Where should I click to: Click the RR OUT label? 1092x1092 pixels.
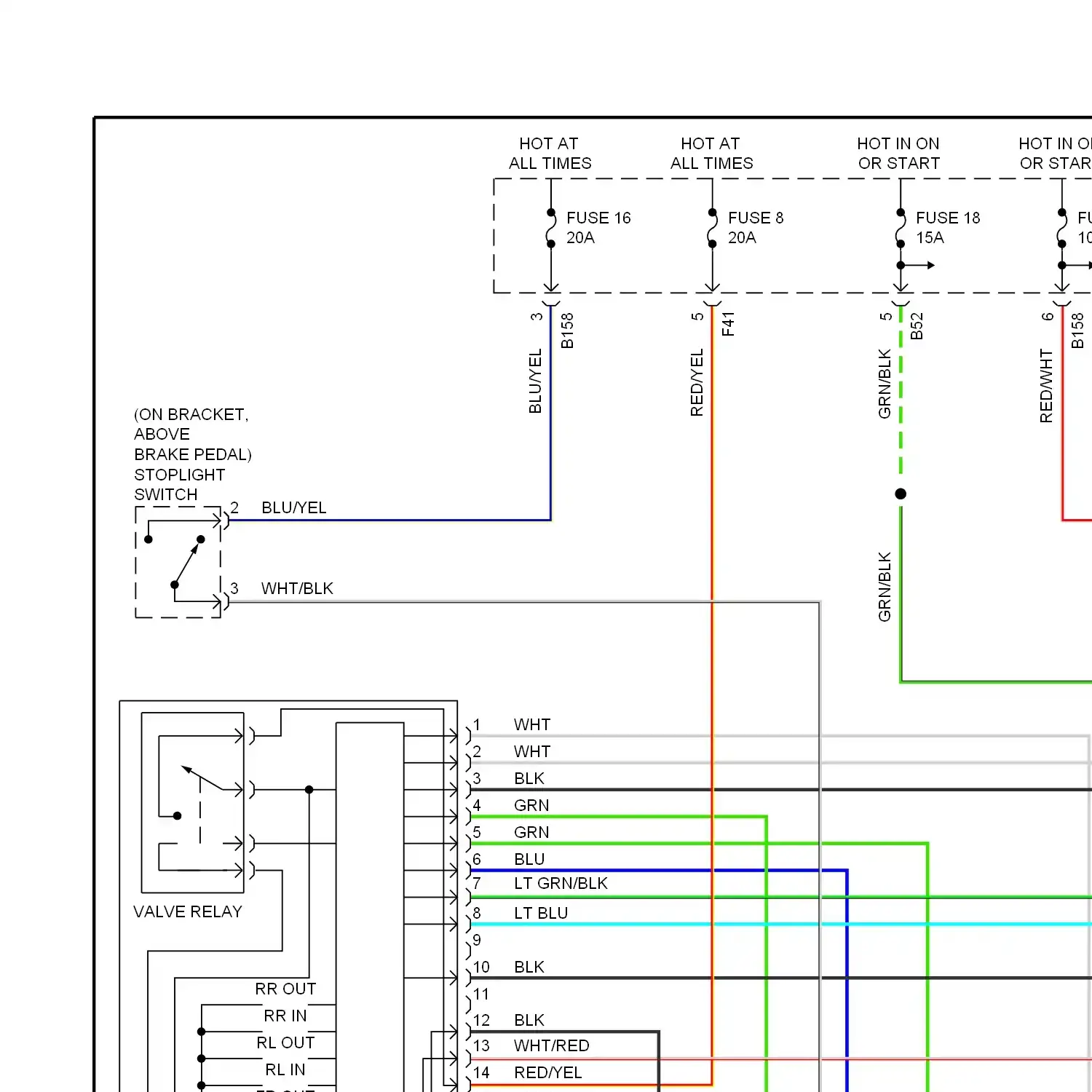[285, 989]
